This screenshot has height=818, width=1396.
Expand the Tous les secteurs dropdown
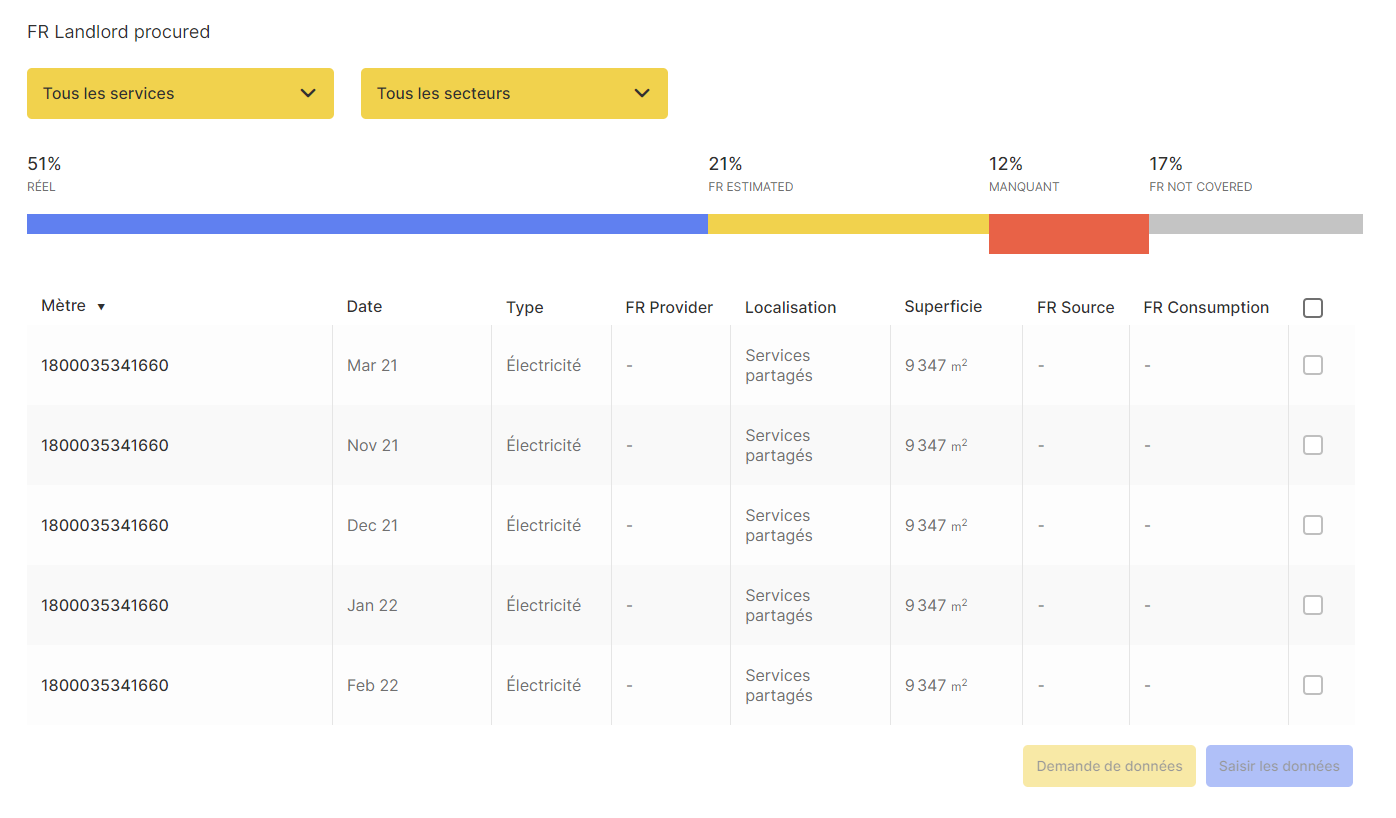(514, 93)
